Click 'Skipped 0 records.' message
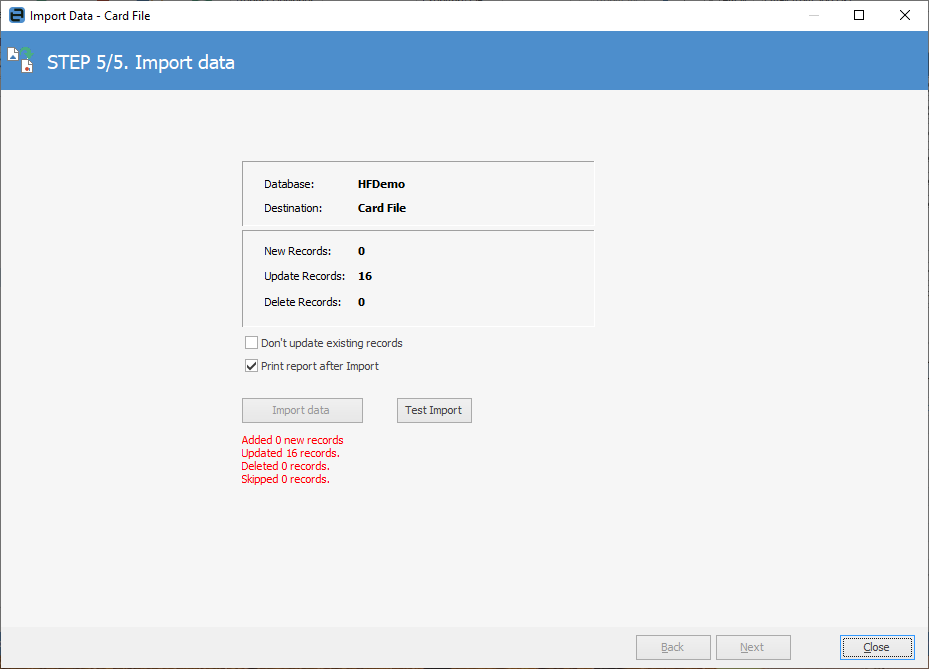Viewport: 929px width, 669px height. pos(286,479)
